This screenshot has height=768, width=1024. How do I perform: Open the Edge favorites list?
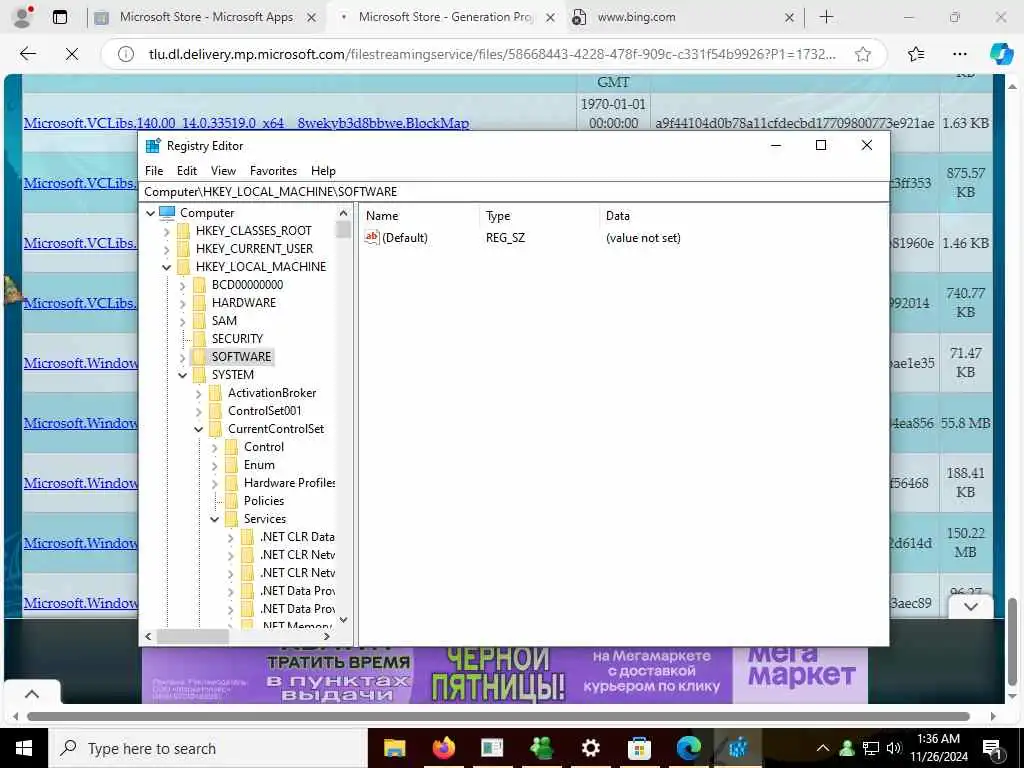tap(916, 54)
